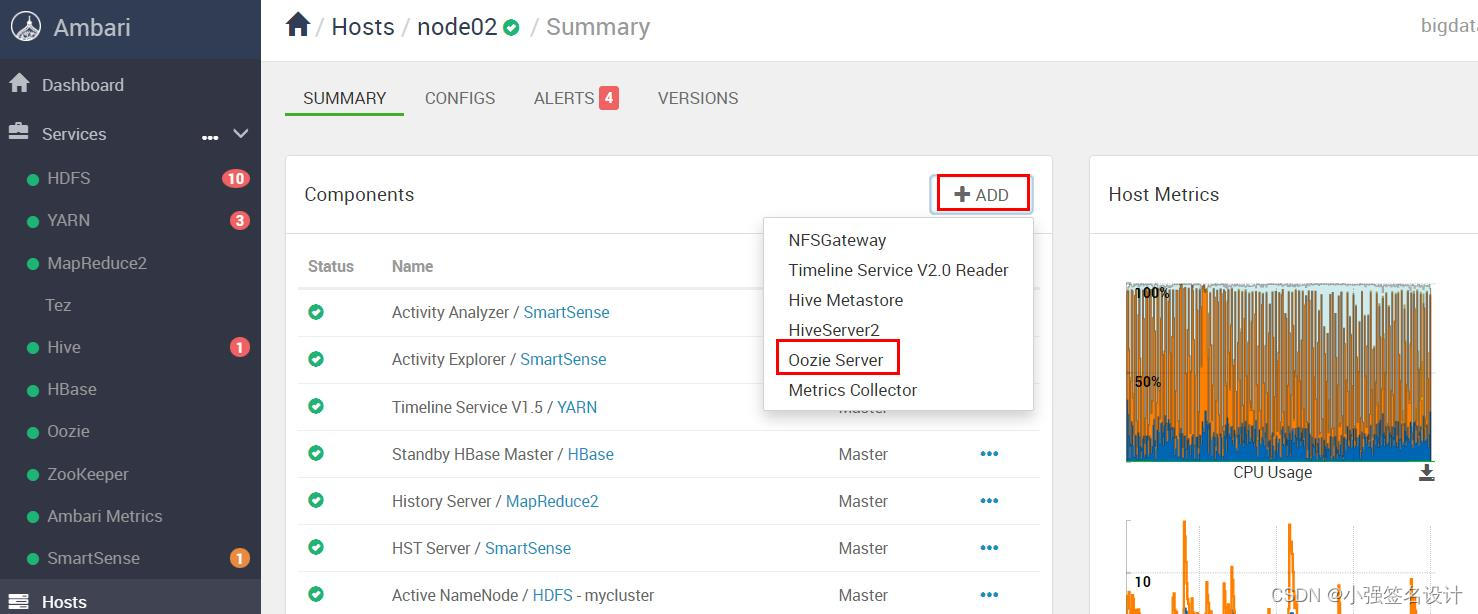Click the Name column header
Screen dimensions: 1478x614
tap(412, 266)
